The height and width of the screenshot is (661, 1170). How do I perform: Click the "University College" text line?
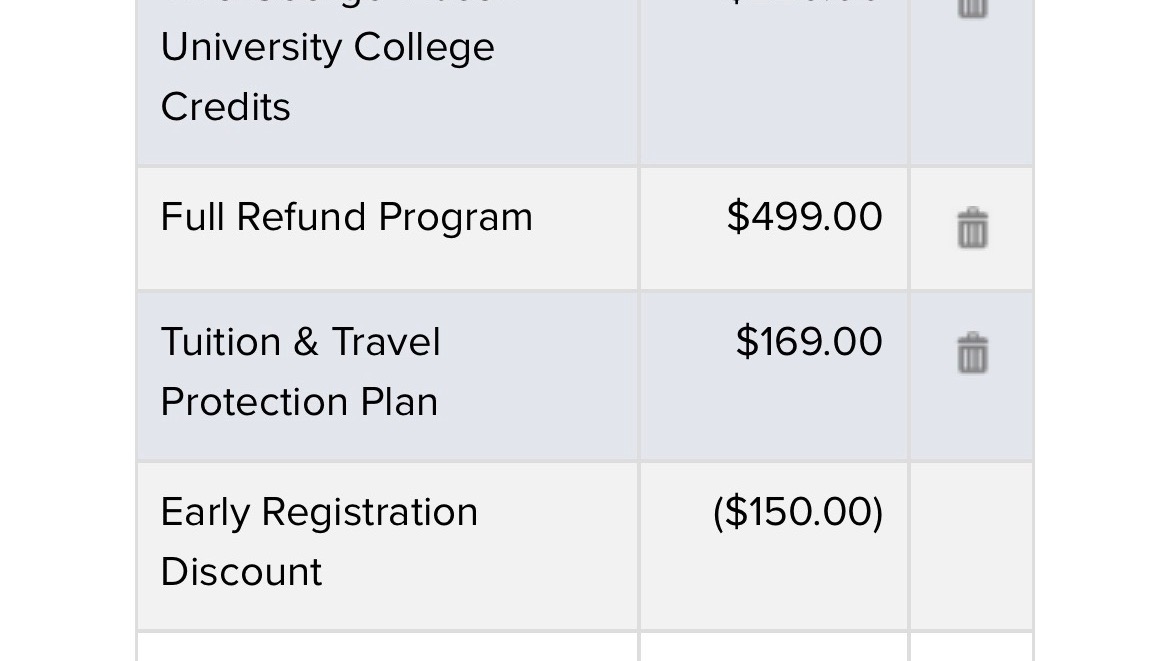click(x=327, y=47)
